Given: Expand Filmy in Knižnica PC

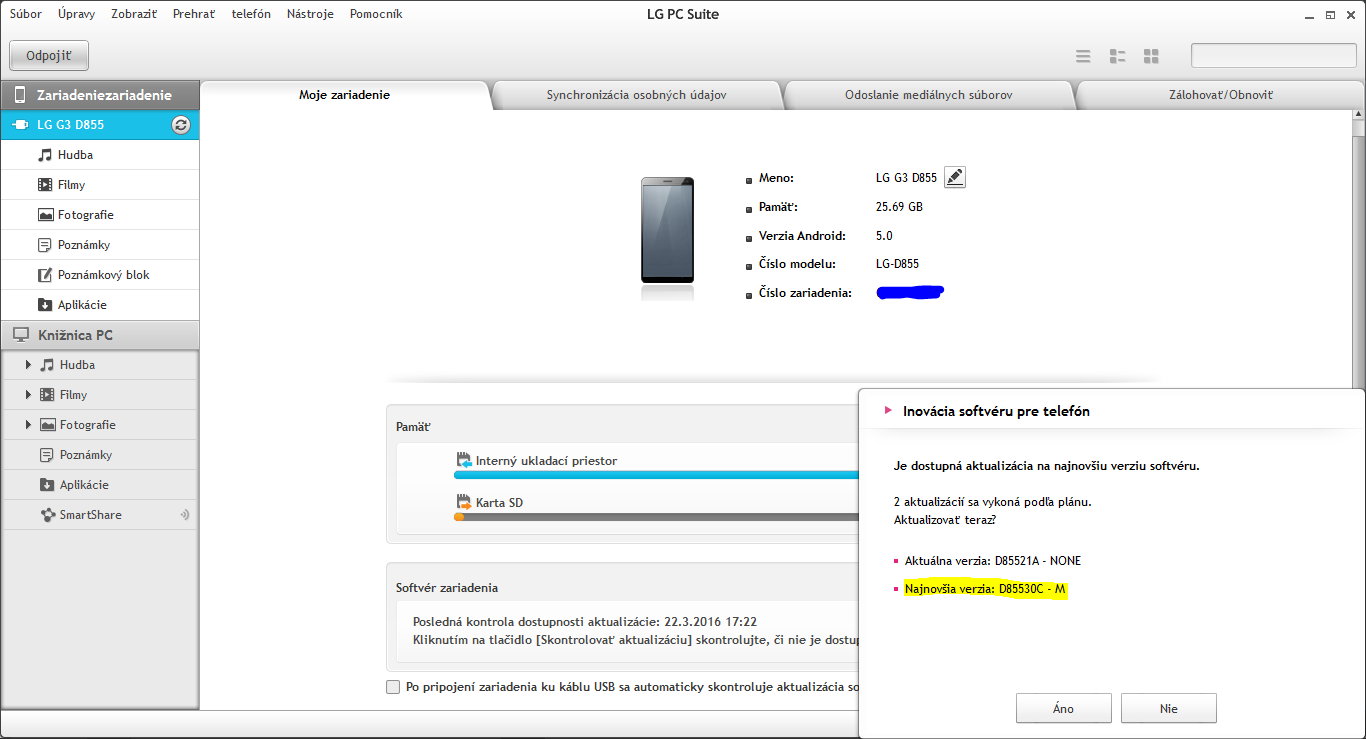Looking at the screenshot, I should pos(28,395).
